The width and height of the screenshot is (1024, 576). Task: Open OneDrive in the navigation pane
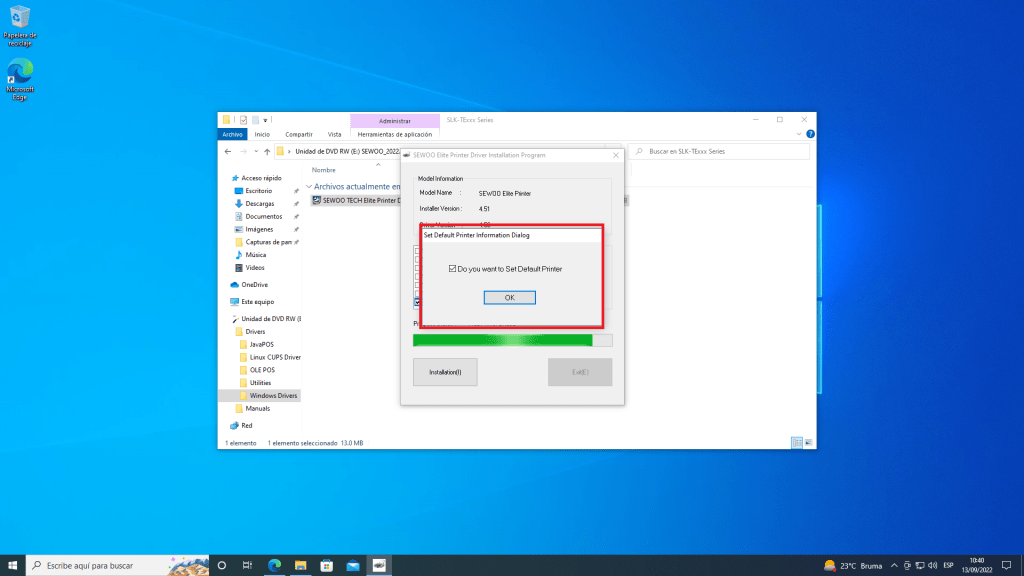tap(254, 284)
